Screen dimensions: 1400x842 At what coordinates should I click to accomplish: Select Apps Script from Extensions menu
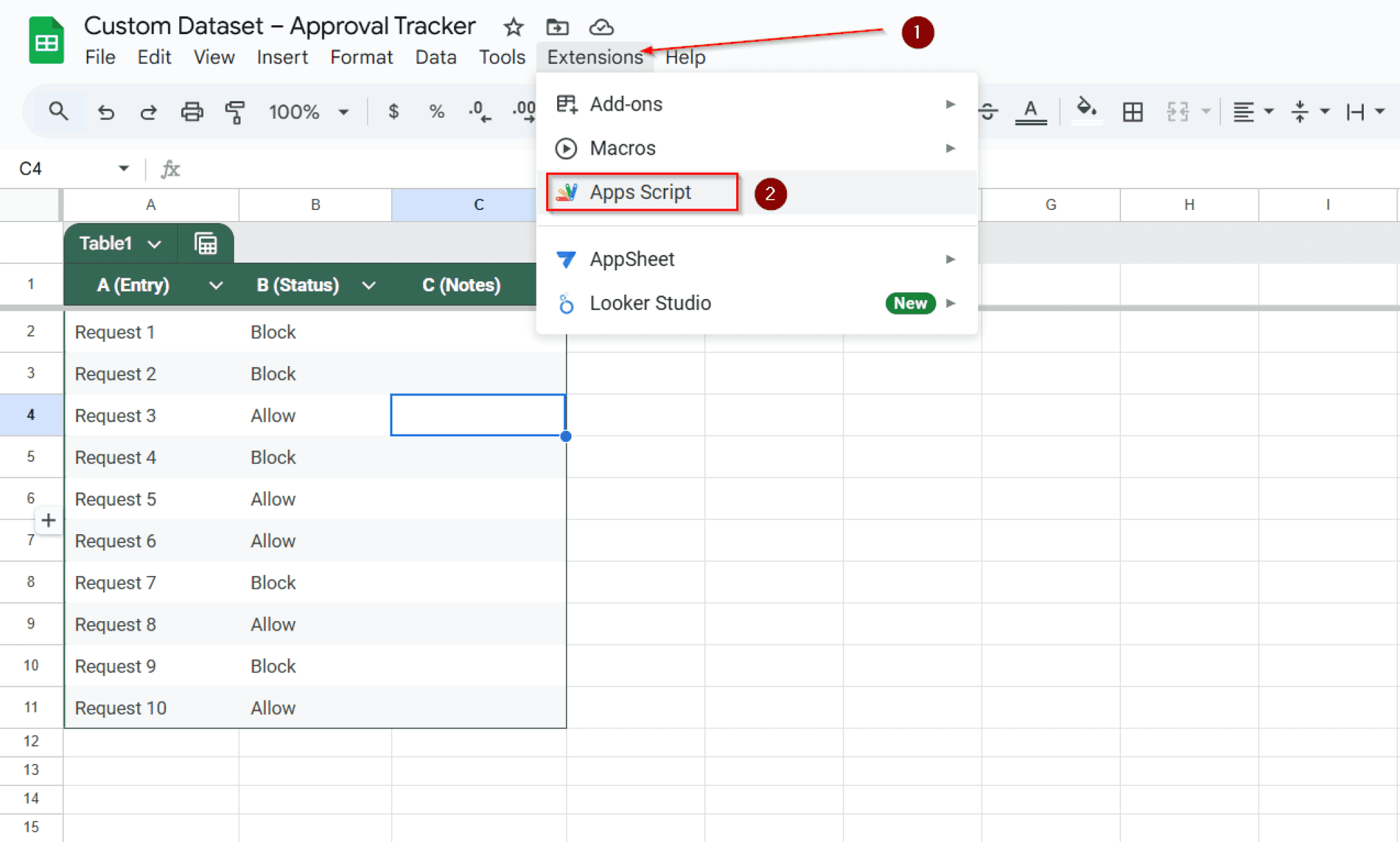pos(641,192)
